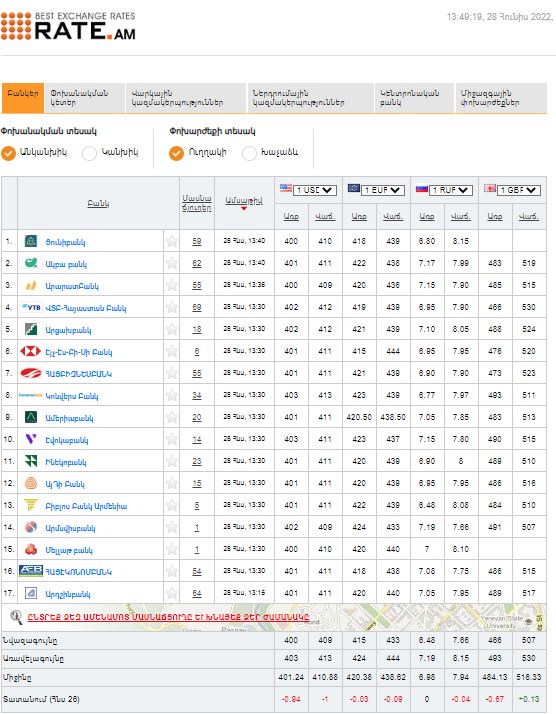
Task: Open the 1 RUR currency dropdown
Action: point(451,190)
